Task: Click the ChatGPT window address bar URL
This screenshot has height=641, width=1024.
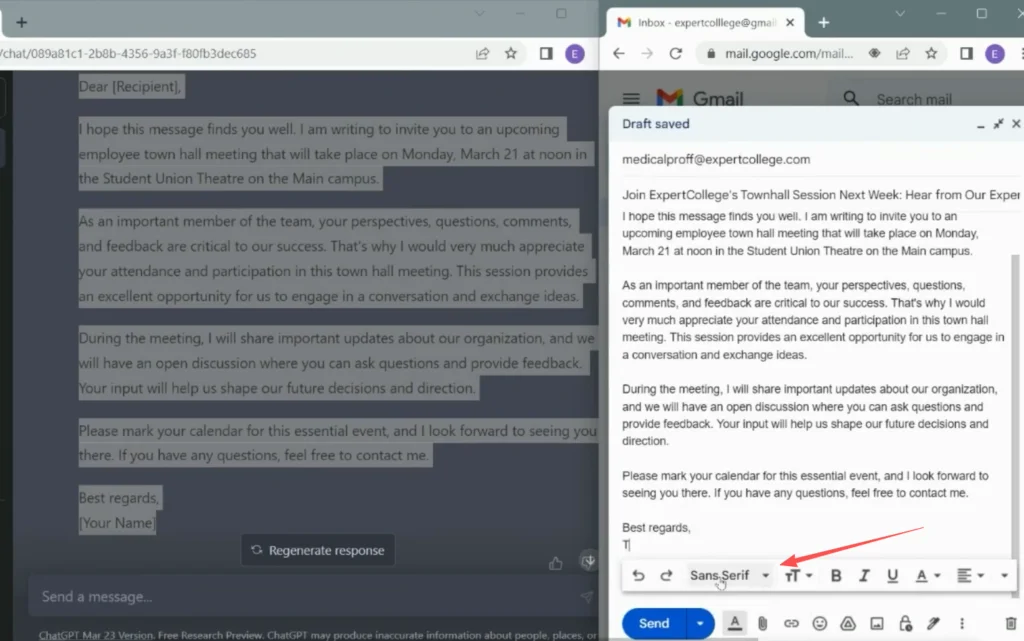Action: [128, 54]
